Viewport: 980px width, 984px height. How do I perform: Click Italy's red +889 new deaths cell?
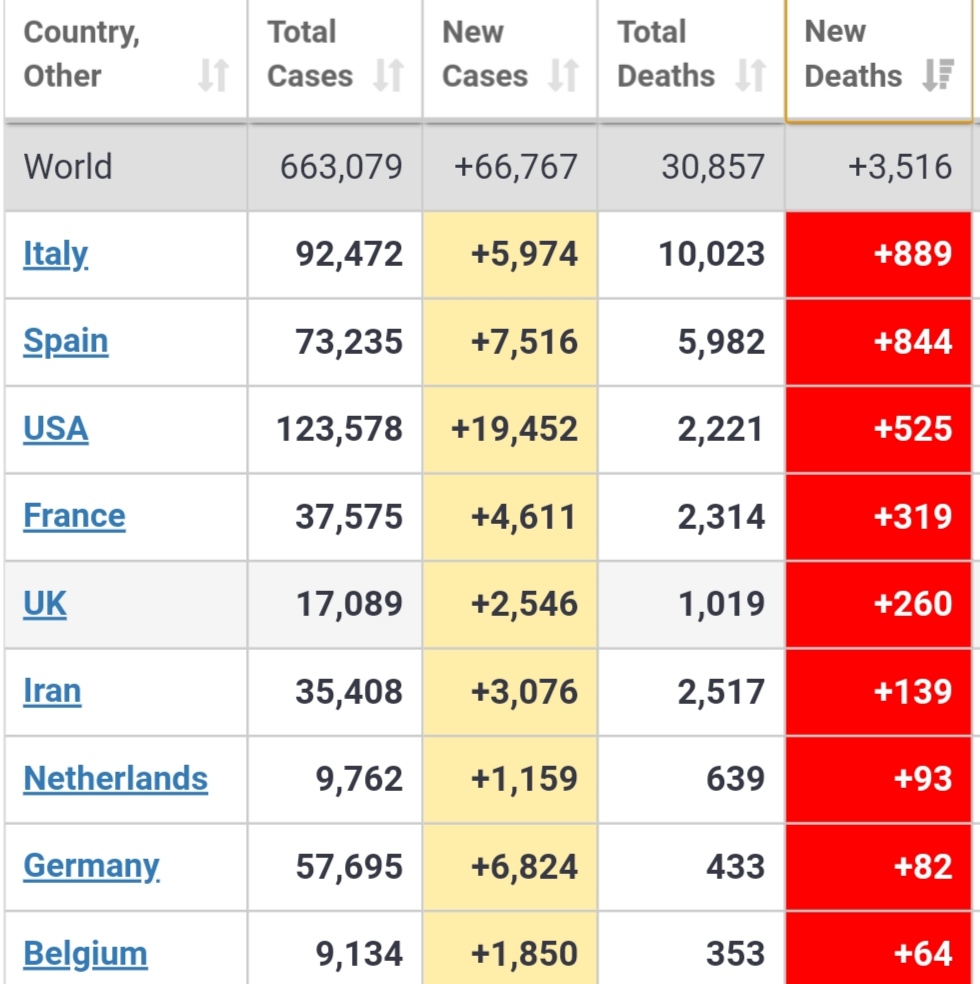(878, 254)
